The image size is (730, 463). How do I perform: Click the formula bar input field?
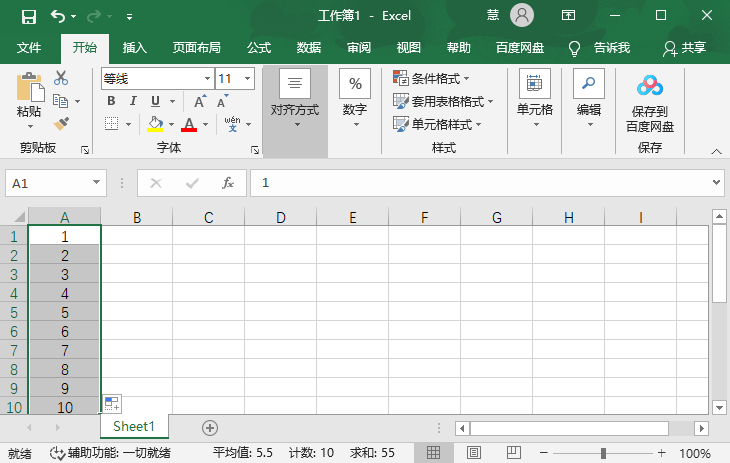coord(480,183)
